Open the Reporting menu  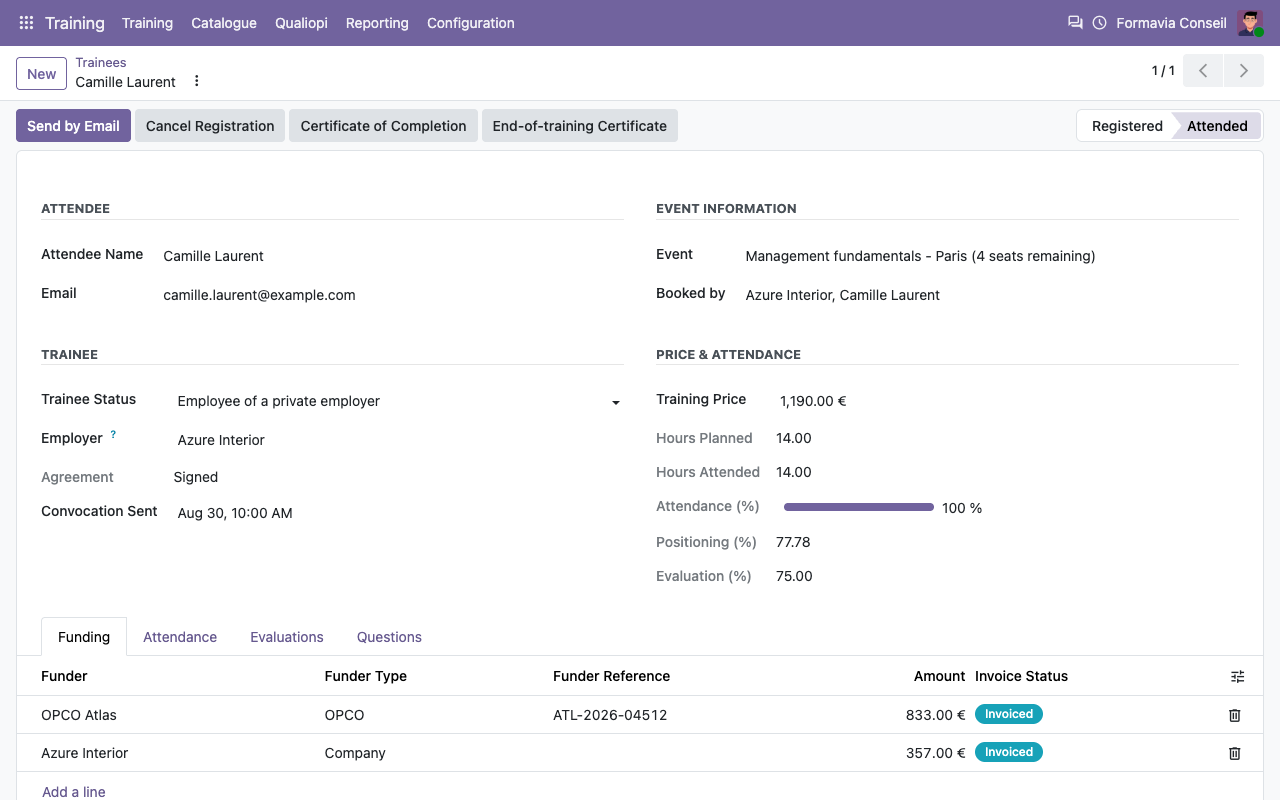[377, 23]
